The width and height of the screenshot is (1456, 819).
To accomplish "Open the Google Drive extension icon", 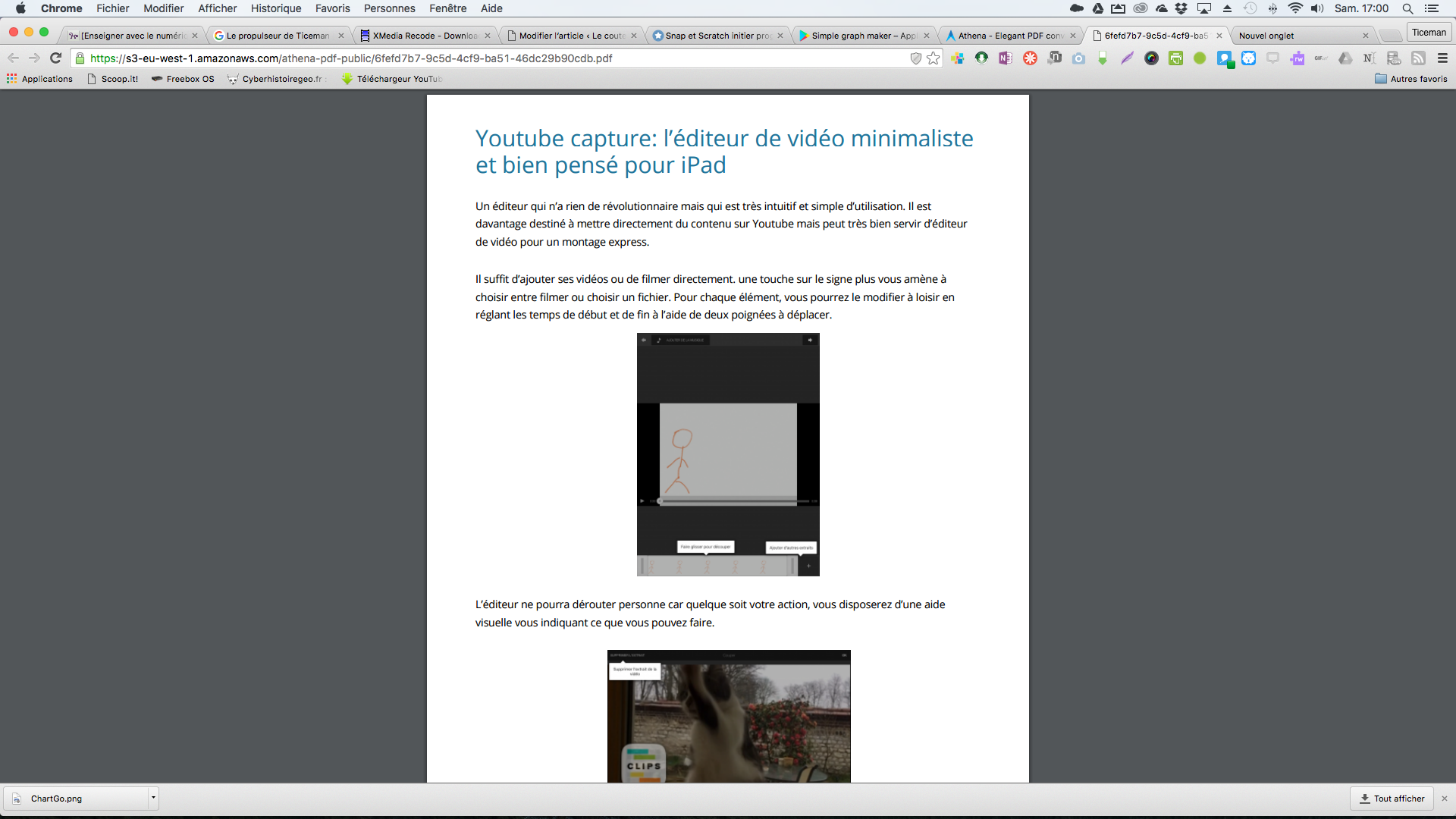I will [x=1345, y=58].
